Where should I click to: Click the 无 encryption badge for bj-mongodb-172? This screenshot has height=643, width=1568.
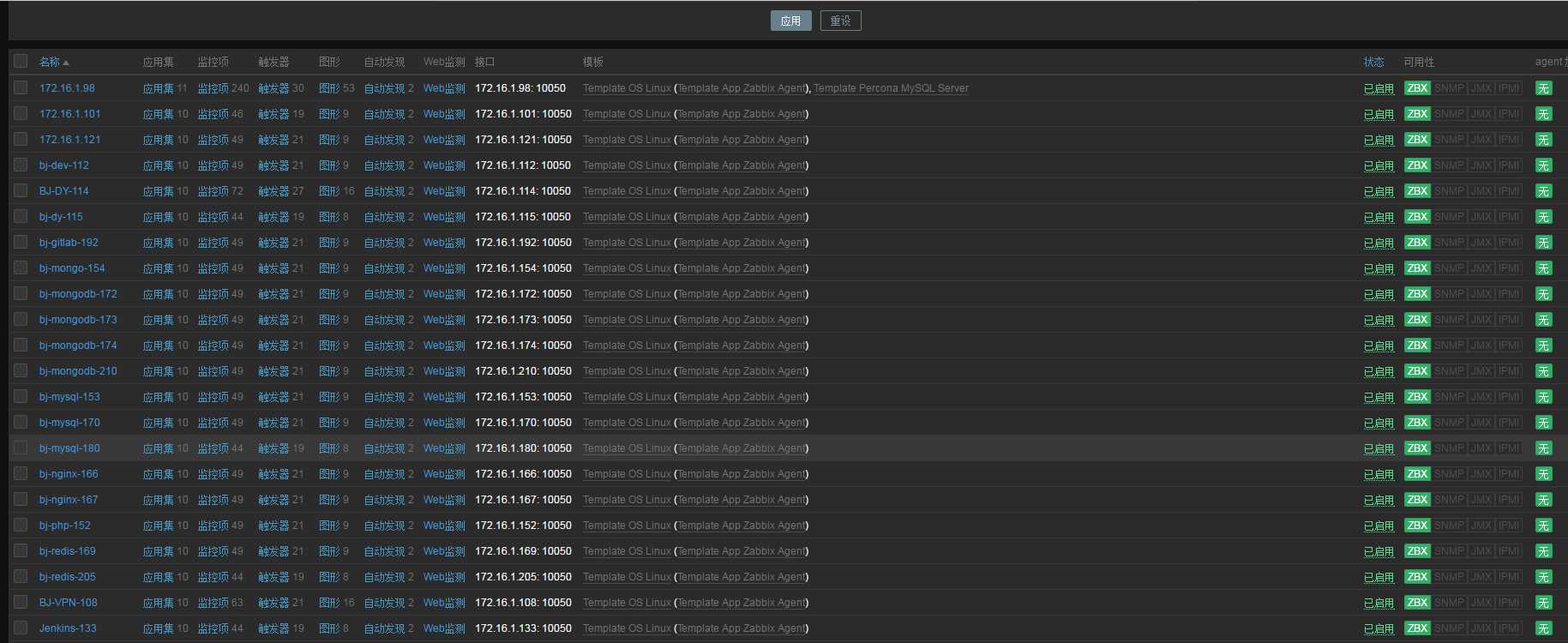1543,294
